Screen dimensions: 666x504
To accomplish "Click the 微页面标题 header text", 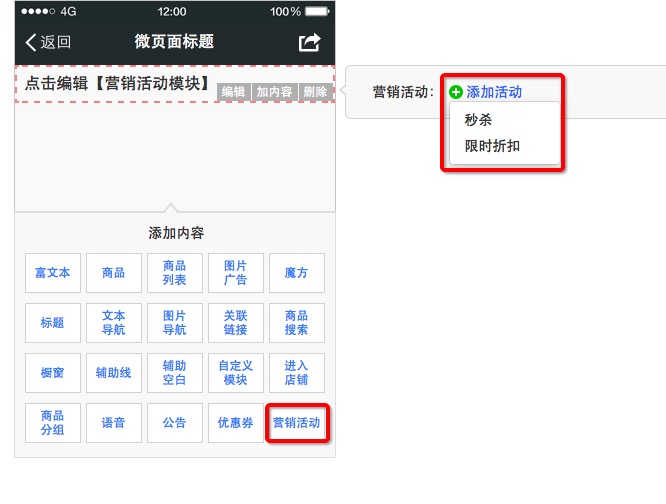I will 174,42.
